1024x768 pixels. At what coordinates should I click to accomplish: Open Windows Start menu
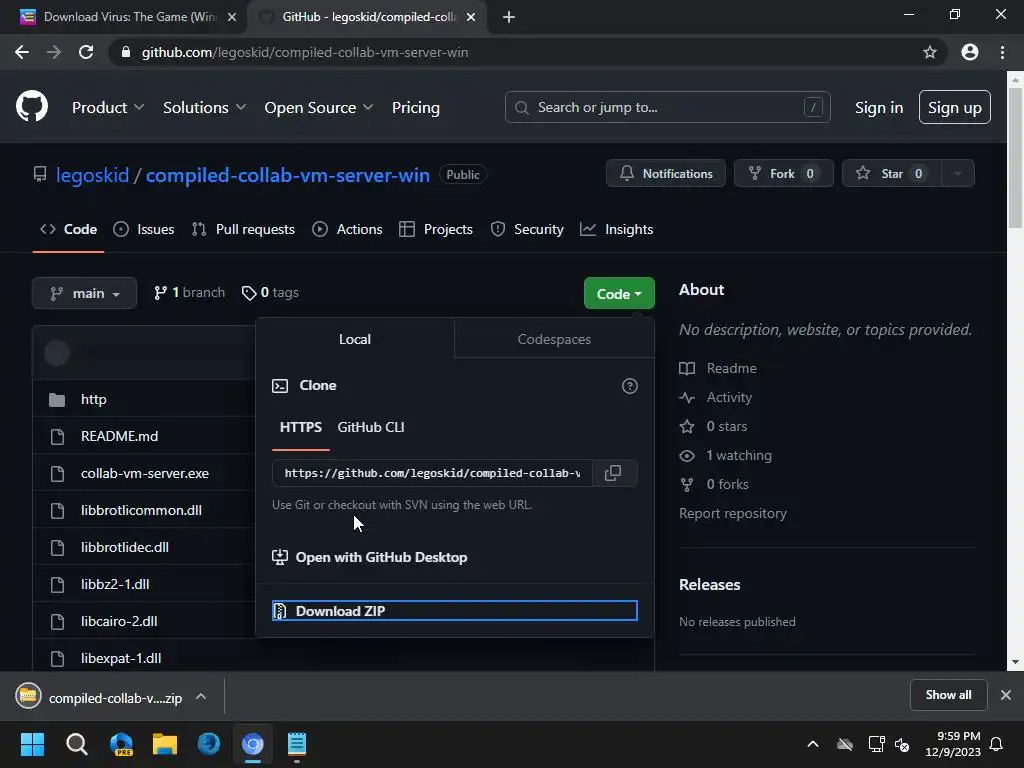32,744
